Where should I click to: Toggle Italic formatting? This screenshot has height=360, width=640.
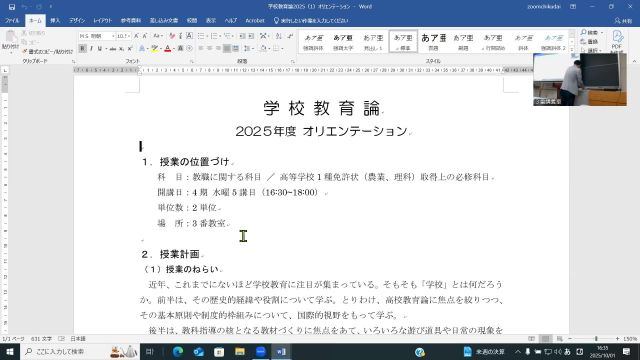click(x=91, y=49)
